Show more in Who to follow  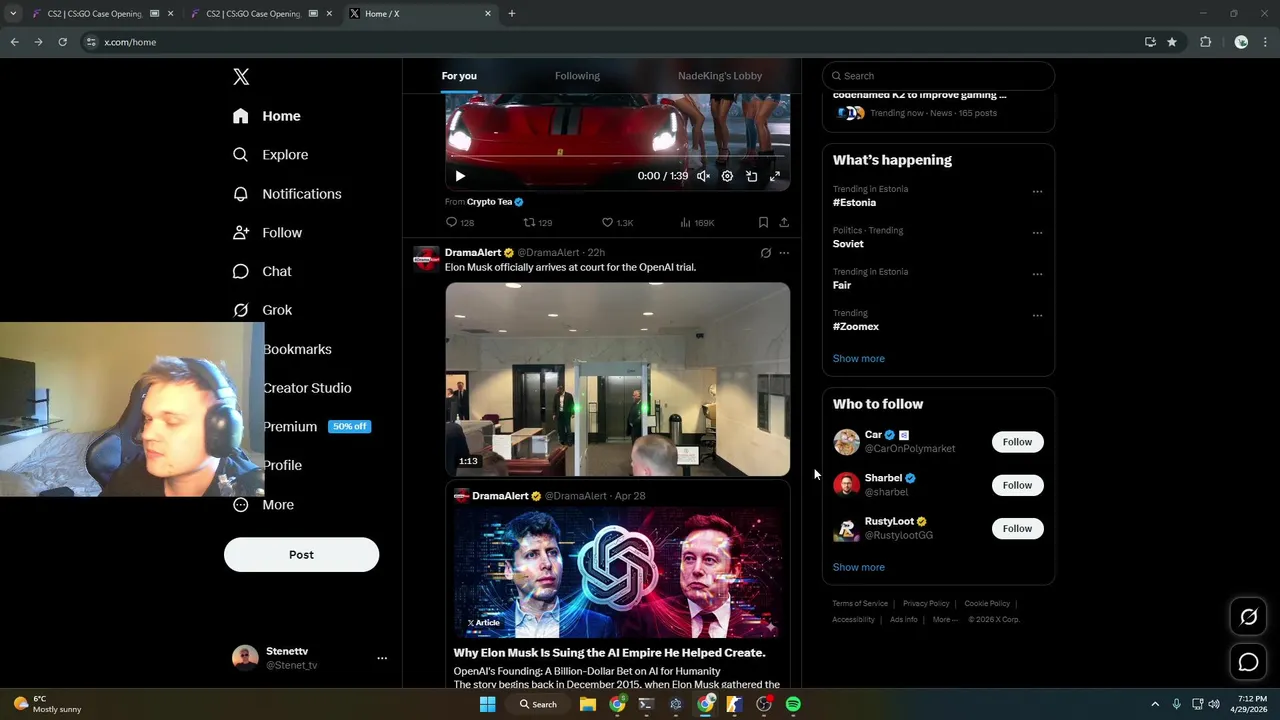click(858, 567)
